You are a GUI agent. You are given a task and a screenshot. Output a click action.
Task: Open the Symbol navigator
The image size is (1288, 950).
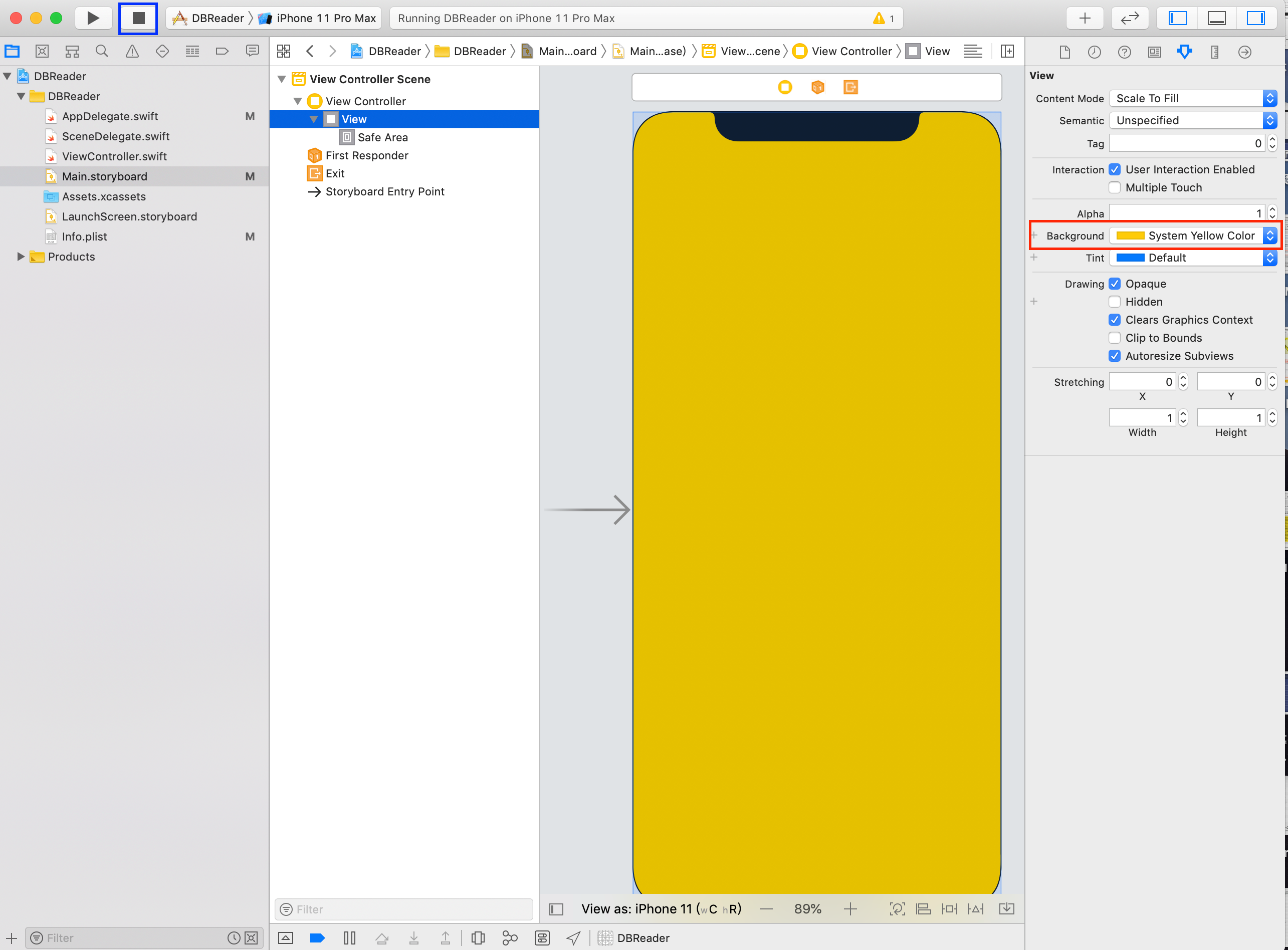[72, 51]
